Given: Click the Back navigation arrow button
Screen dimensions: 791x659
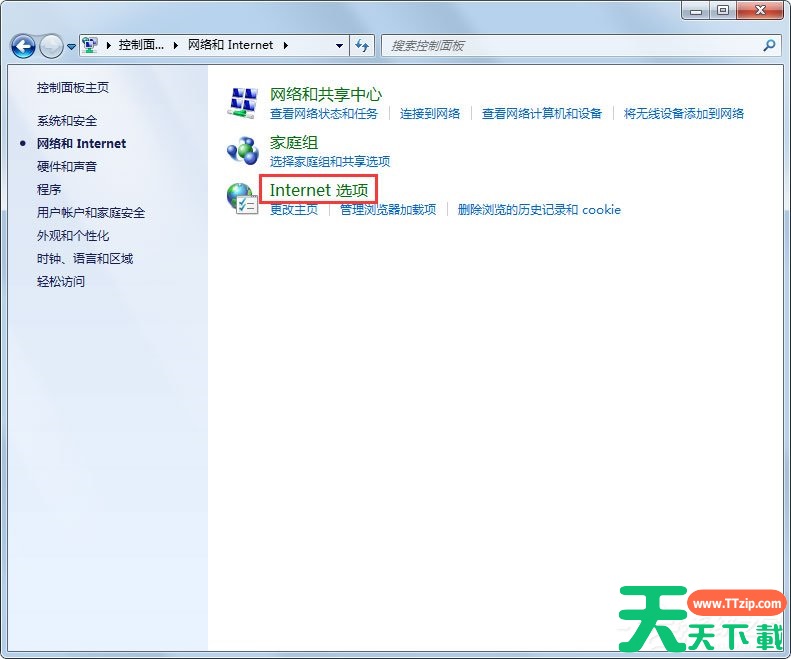Looking at the screenshot, I should 23,46.
